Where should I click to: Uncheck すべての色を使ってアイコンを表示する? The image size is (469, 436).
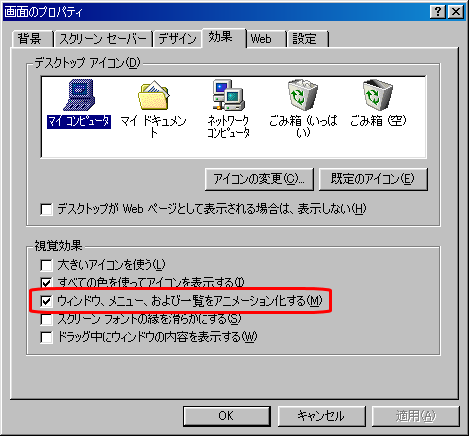[46, 283]
